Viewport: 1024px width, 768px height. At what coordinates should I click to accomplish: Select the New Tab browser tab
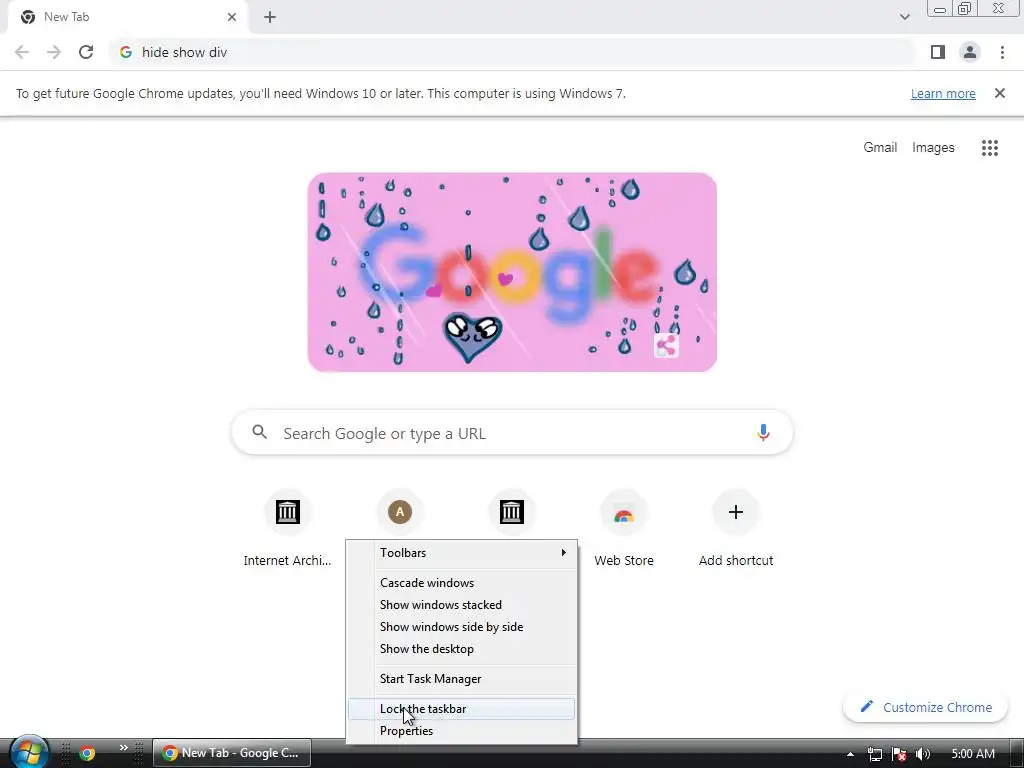click(128, 17)
